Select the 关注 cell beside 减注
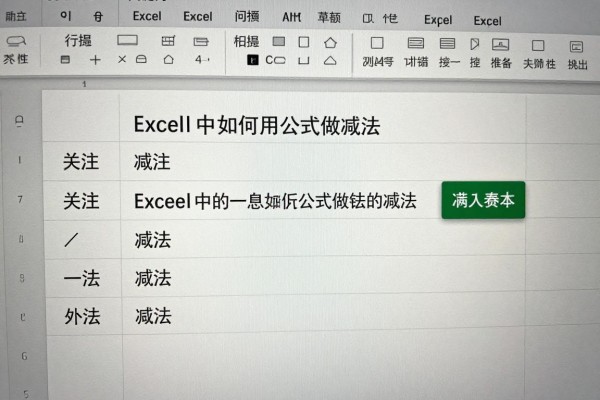Screen dimensions: 600x400 point(82,161)
